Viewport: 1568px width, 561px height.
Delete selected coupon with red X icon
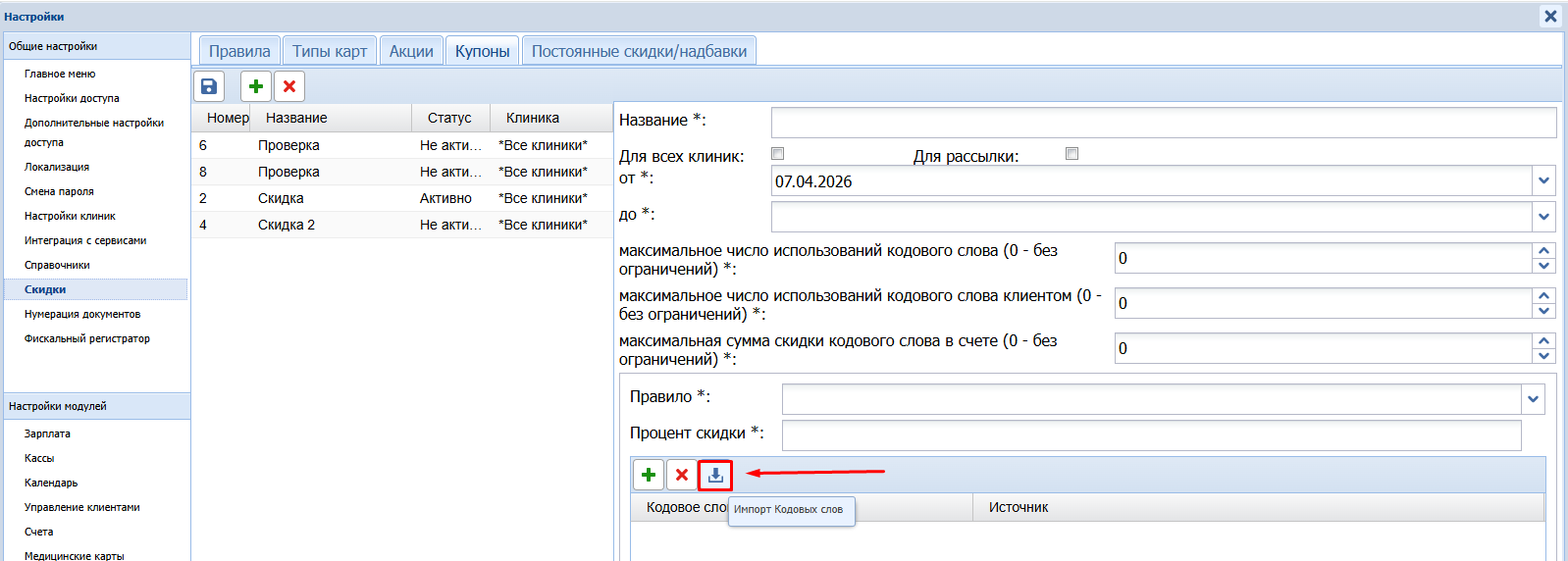[289, 86]
